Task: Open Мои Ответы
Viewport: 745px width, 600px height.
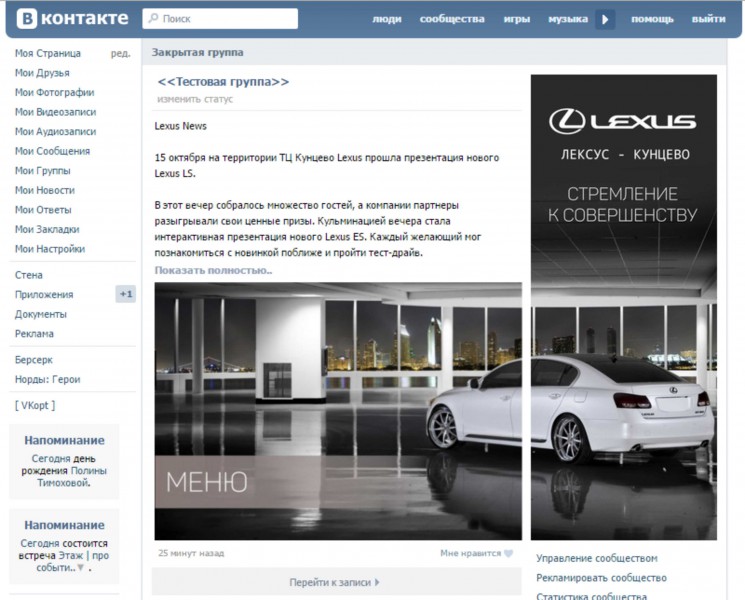Action: point(43,210)
